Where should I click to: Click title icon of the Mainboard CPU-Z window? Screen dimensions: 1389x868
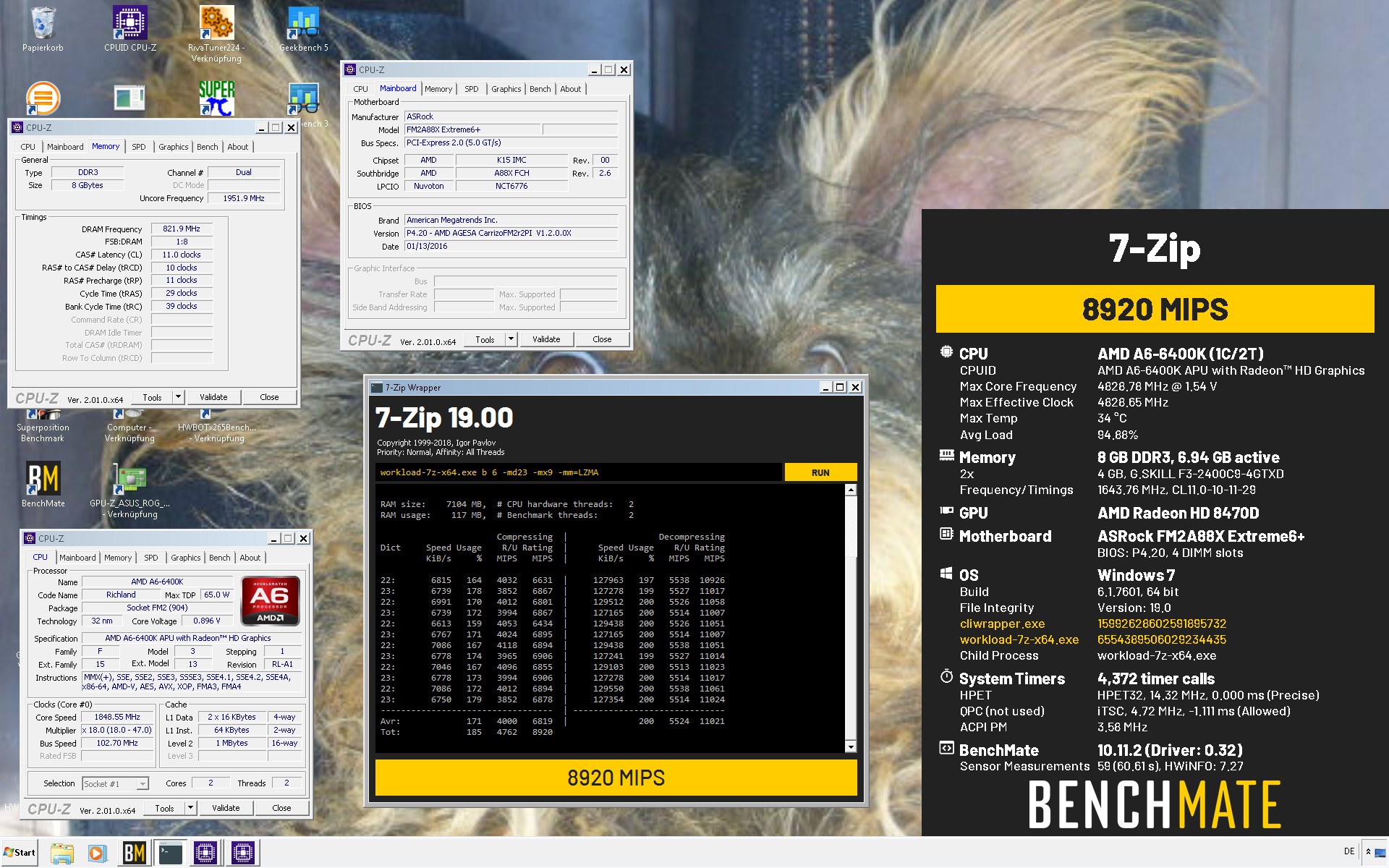(x=350, y=69)
